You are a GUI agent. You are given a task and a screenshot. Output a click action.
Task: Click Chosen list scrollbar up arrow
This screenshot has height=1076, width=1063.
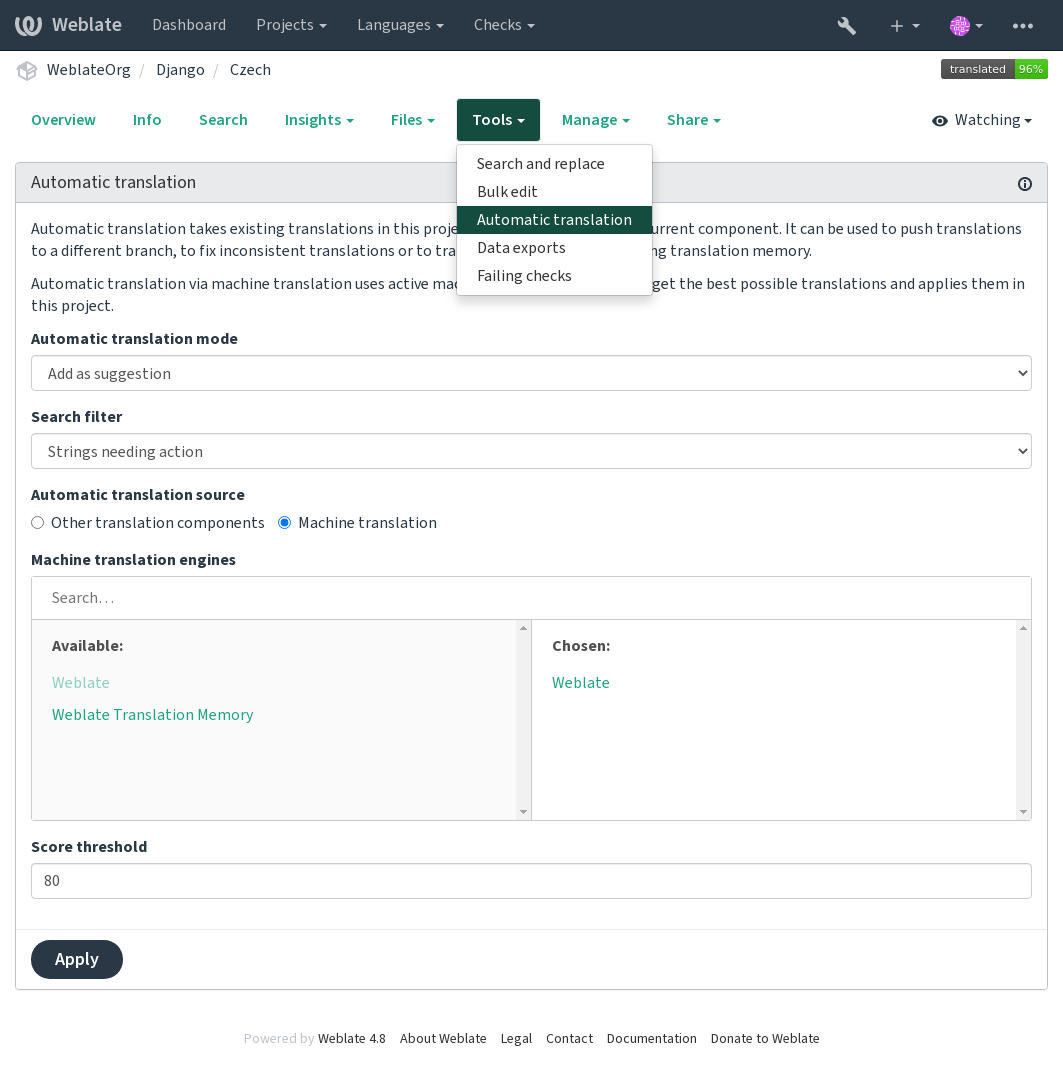click(1023, 628)
